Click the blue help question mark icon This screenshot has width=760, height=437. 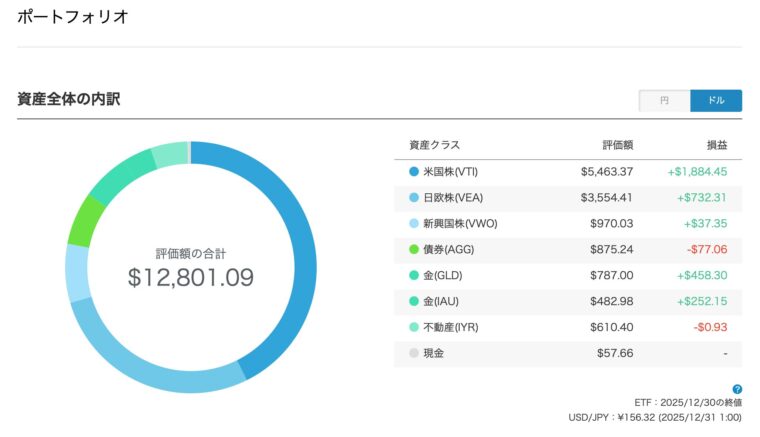tap(737, 388)
